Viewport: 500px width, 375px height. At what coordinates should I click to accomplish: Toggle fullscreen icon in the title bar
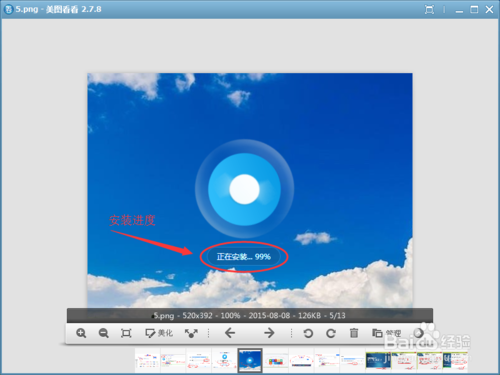pos(429,10)
